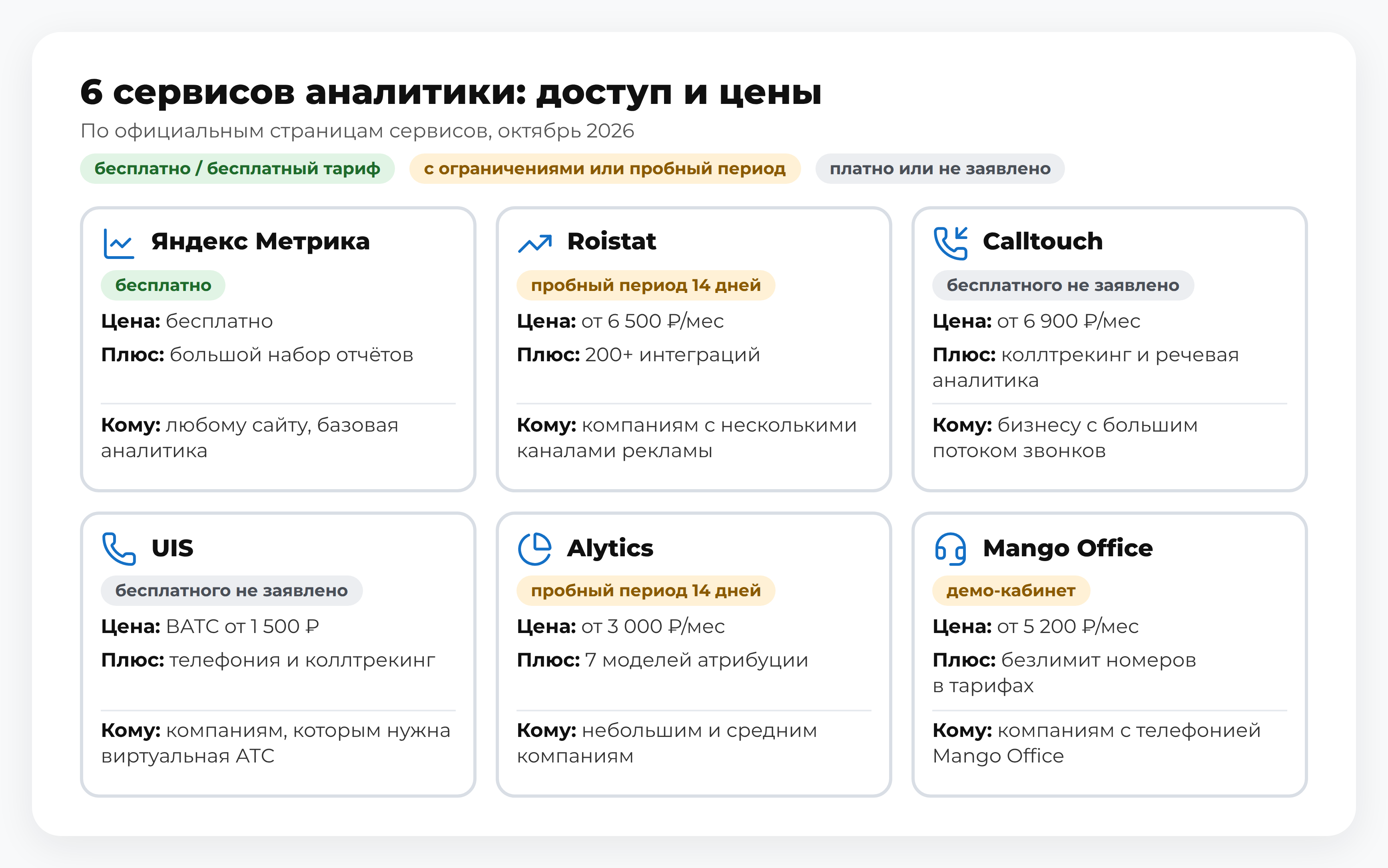Click the pie chart icon beside Alytics

click(534, 549)
